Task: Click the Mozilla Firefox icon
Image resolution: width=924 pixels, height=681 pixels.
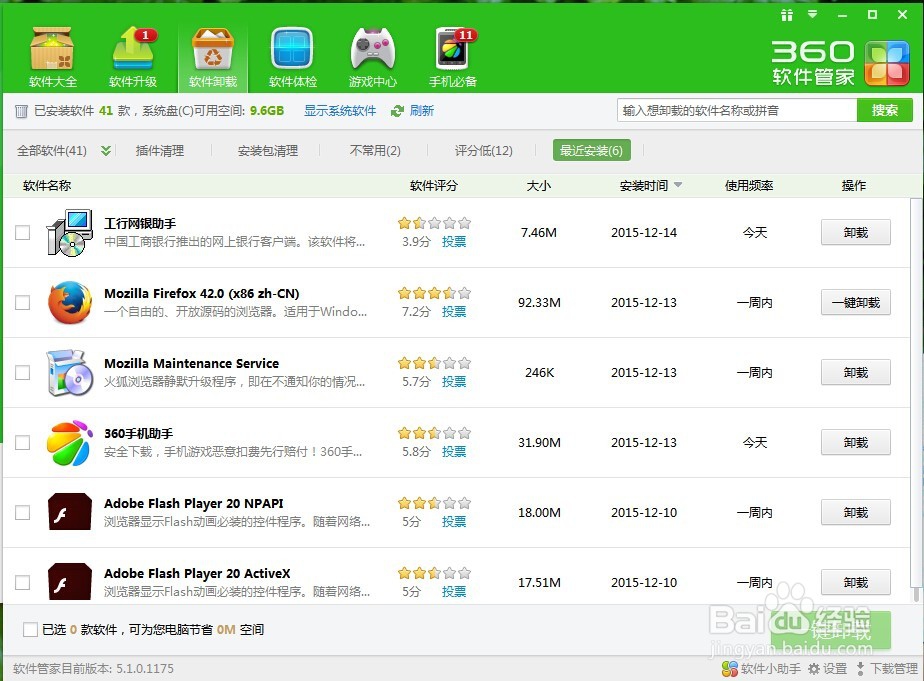Action: click(x=70, y=303)
